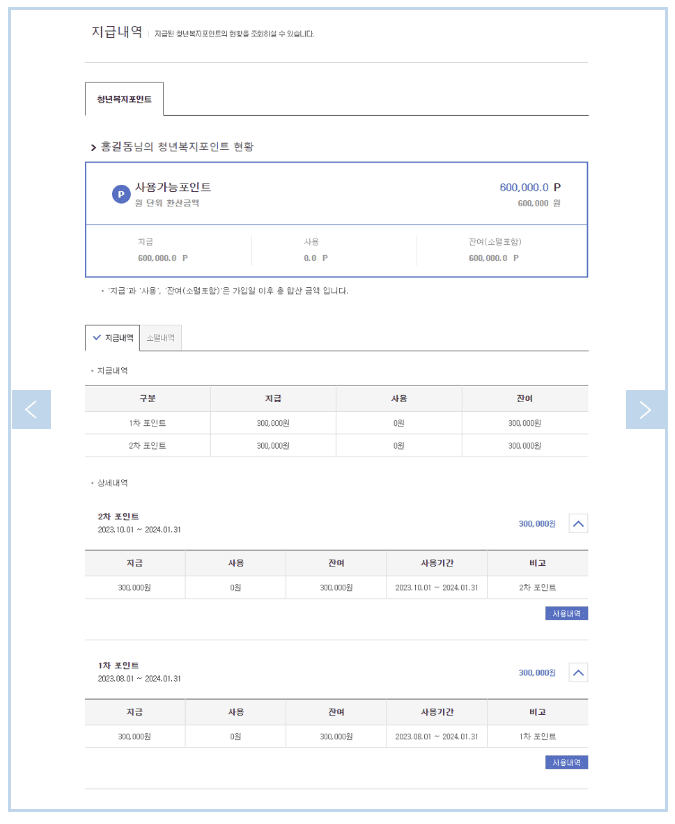The width and height of the screenshot is (675, 824).
Task: Select the 지급내역 sub-tab
Action: click(117, 336)
